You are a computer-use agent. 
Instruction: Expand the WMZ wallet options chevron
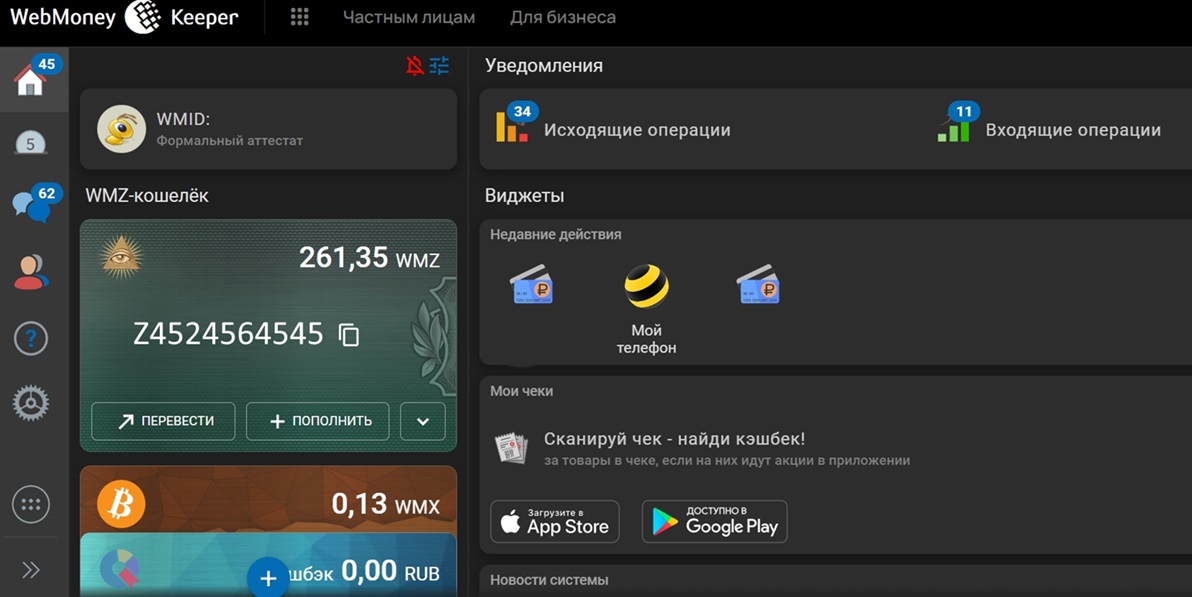(x=422, y=421)
